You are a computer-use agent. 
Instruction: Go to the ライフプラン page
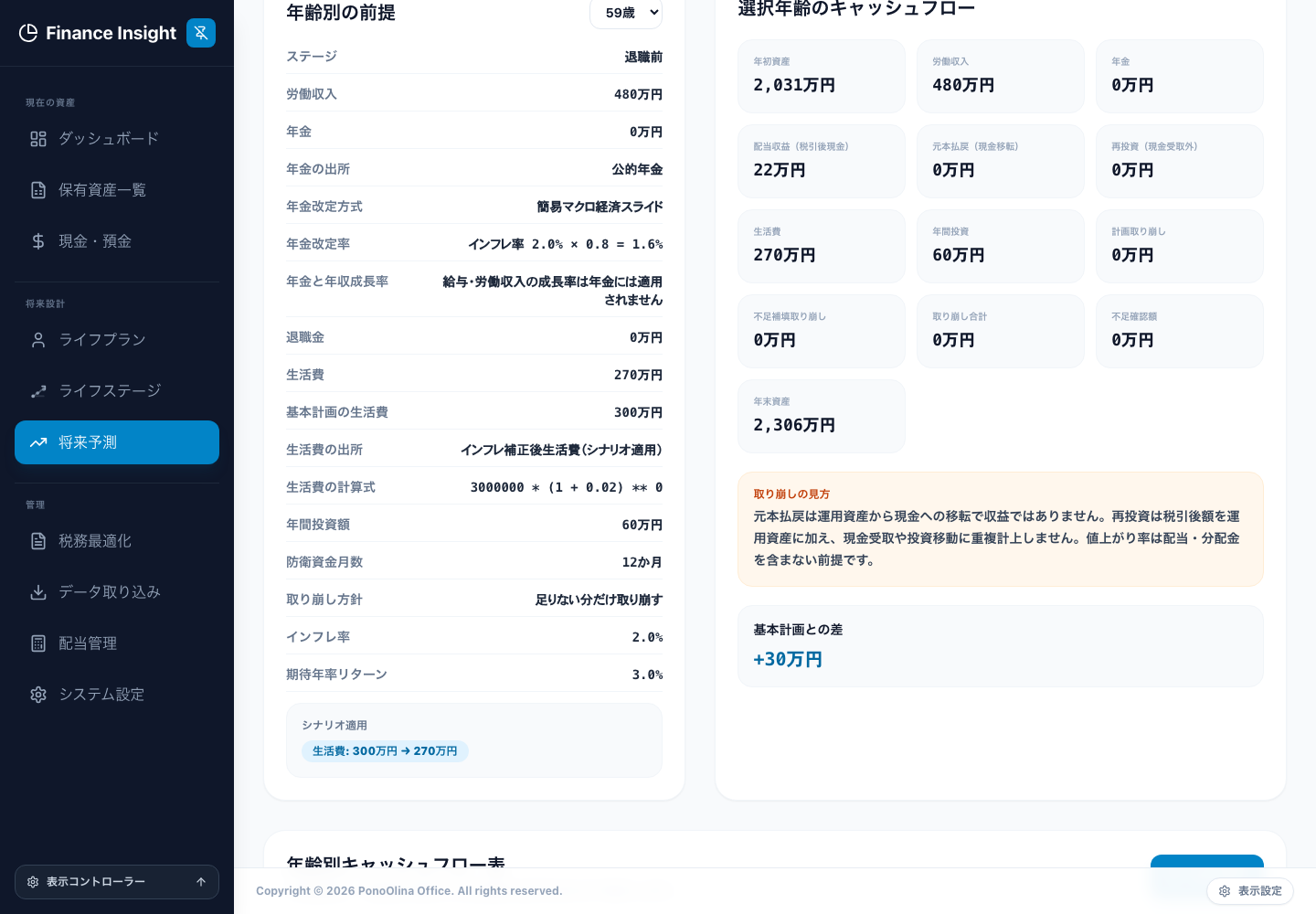point(117,340)
